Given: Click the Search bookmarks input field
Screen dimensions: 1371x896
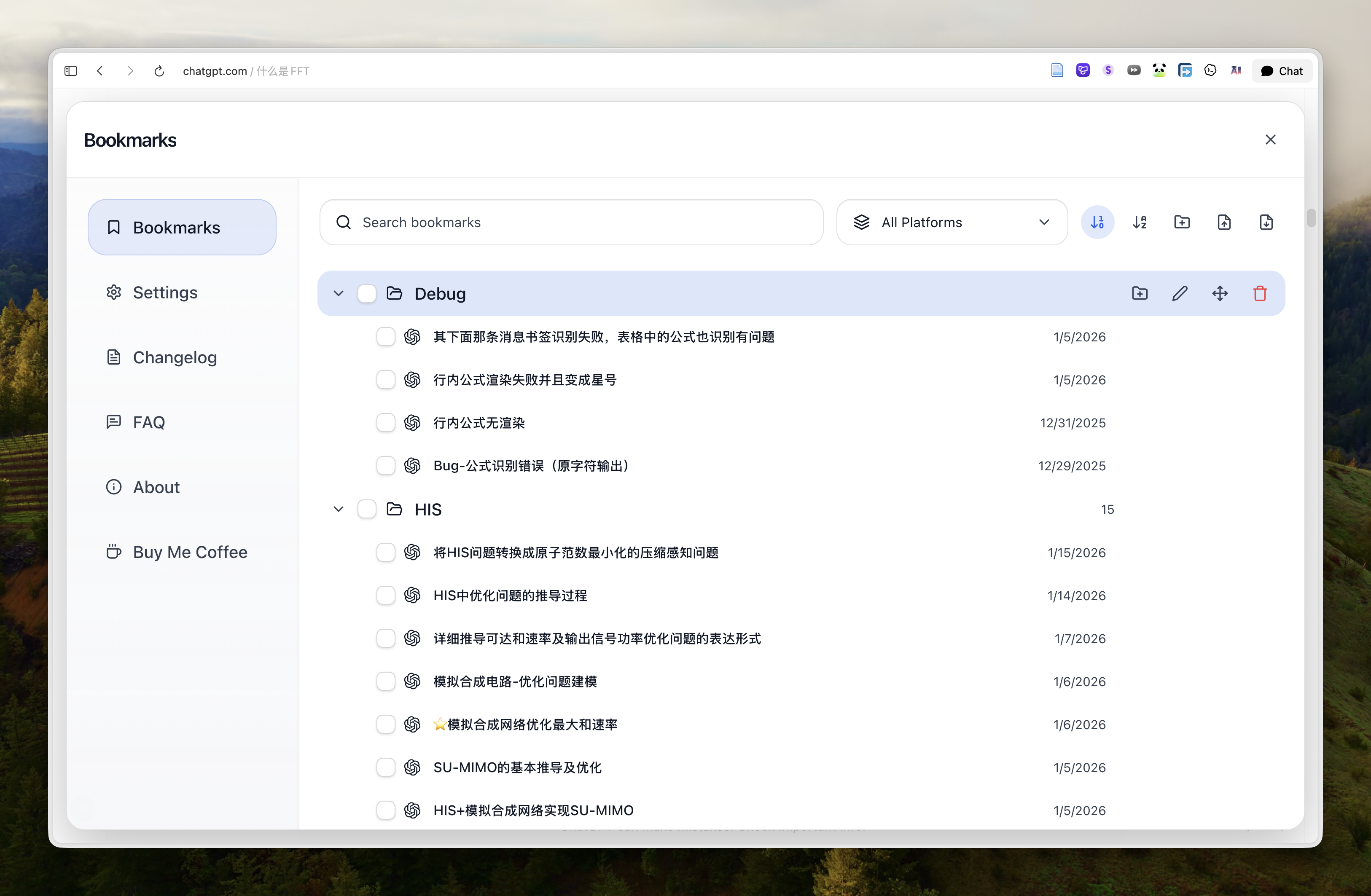Looking at the screenshot, I should 571,222.
